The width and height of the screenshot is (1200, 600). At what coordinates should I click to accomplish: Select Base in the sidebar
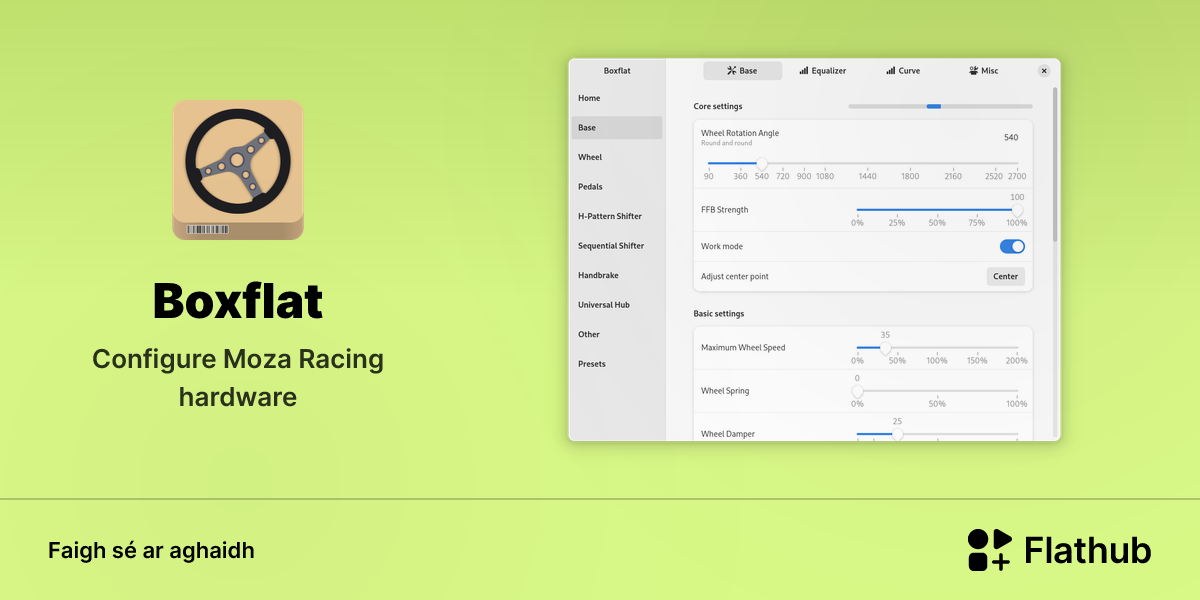click(617, 128)
